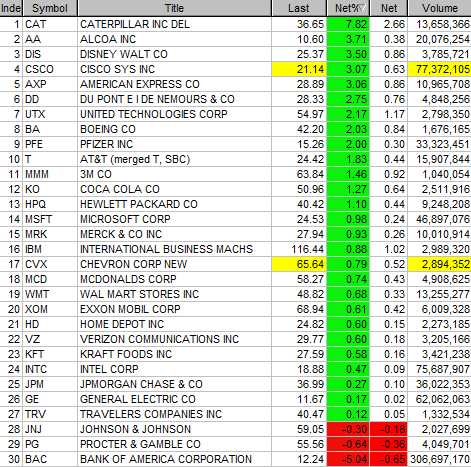471x467 pixels.
Task: Click the Index column header
Action: click(x=11, y=8)
